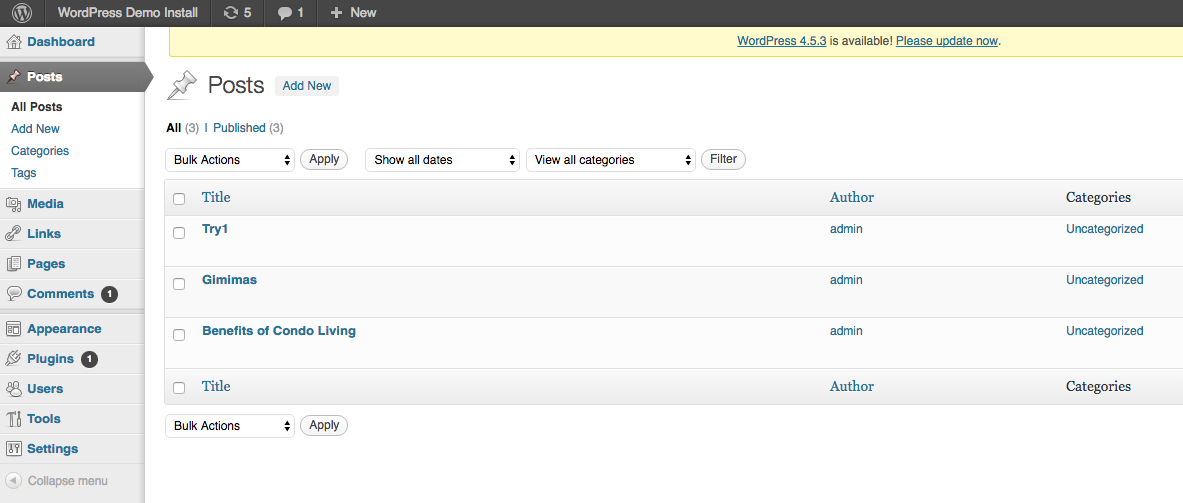Open the bottom Bulk Actions dropdown
The height and width of the screenshot is (503, 1183).
pyautogui.click(x=230, y=426)
